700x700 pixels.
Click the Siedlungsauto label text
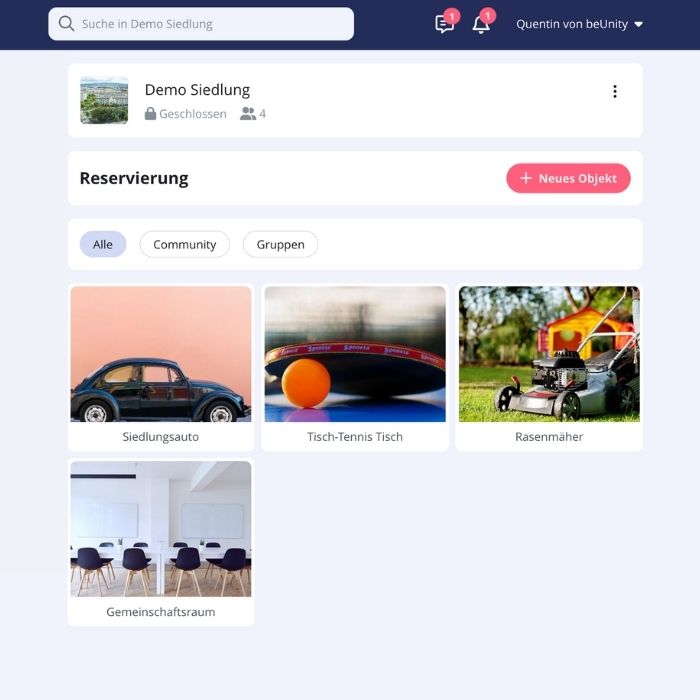[x=161, y=437]
